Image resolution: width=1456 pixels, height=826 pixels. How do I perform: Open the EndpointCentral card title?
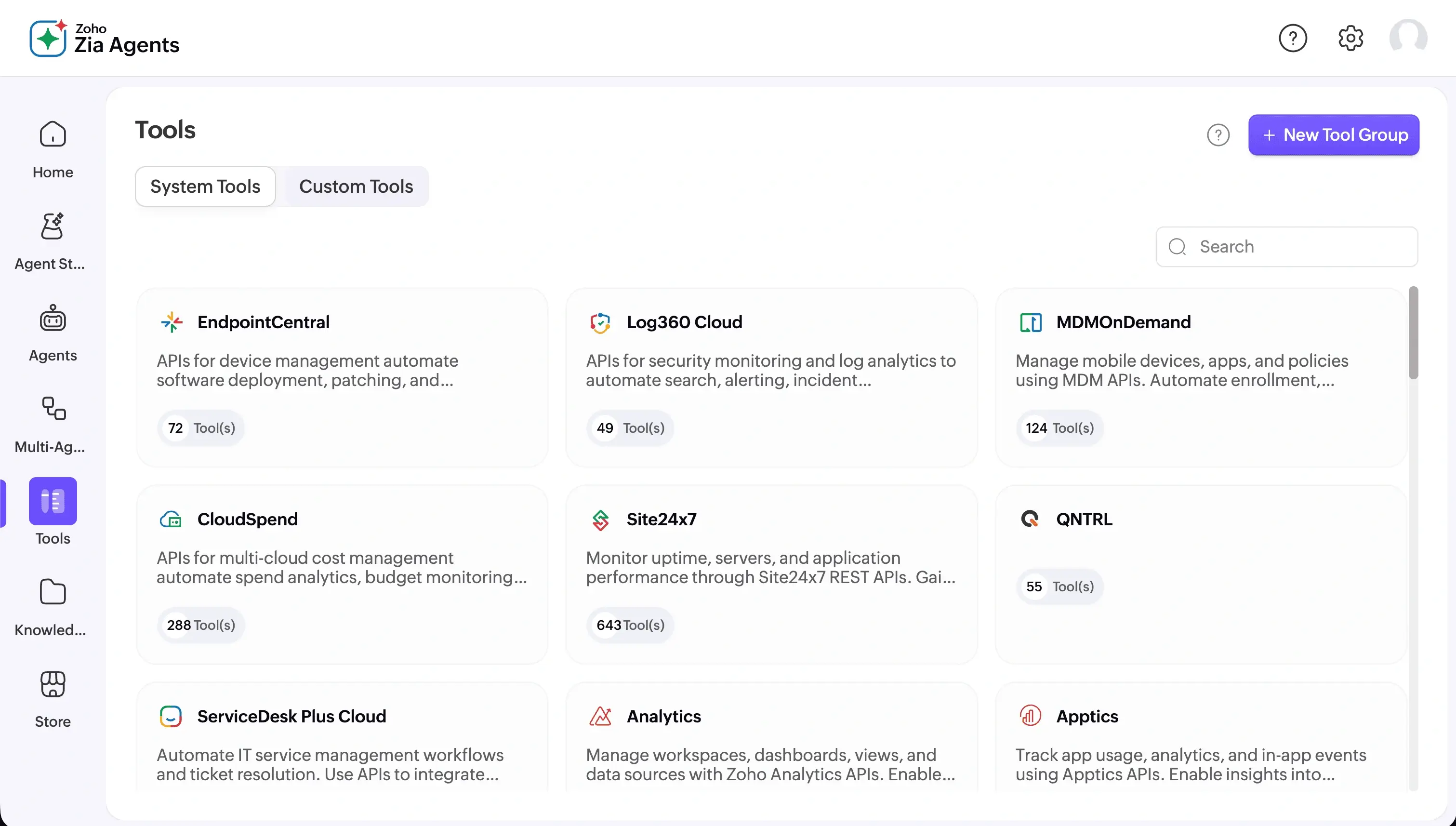(263, 322)
